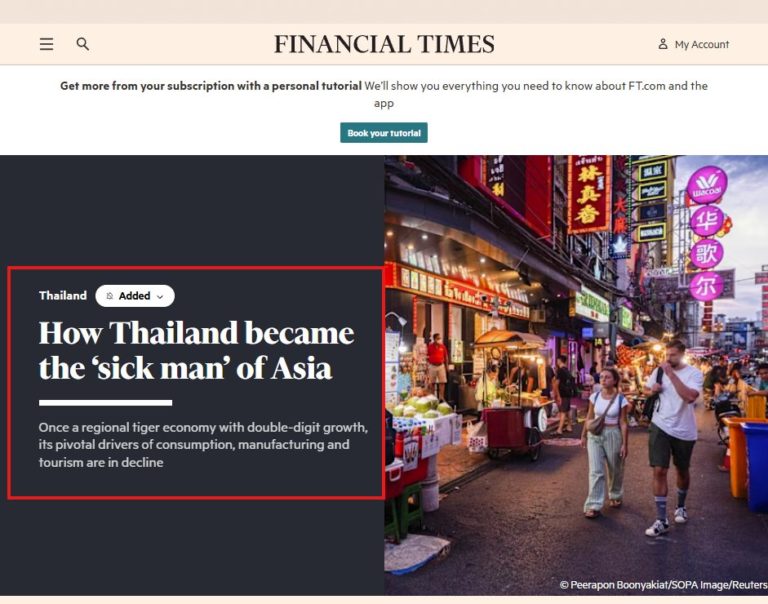Image resolution: width=768 pixels, height=604 pixels.
Task: Book your tutorial button
Action: pos(384,133)
